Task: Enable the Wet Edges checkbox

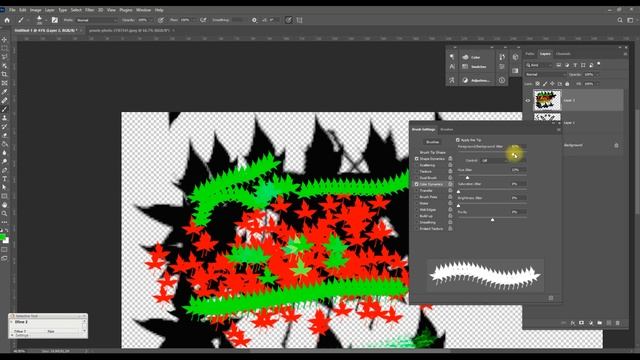Action: [417, 210]
